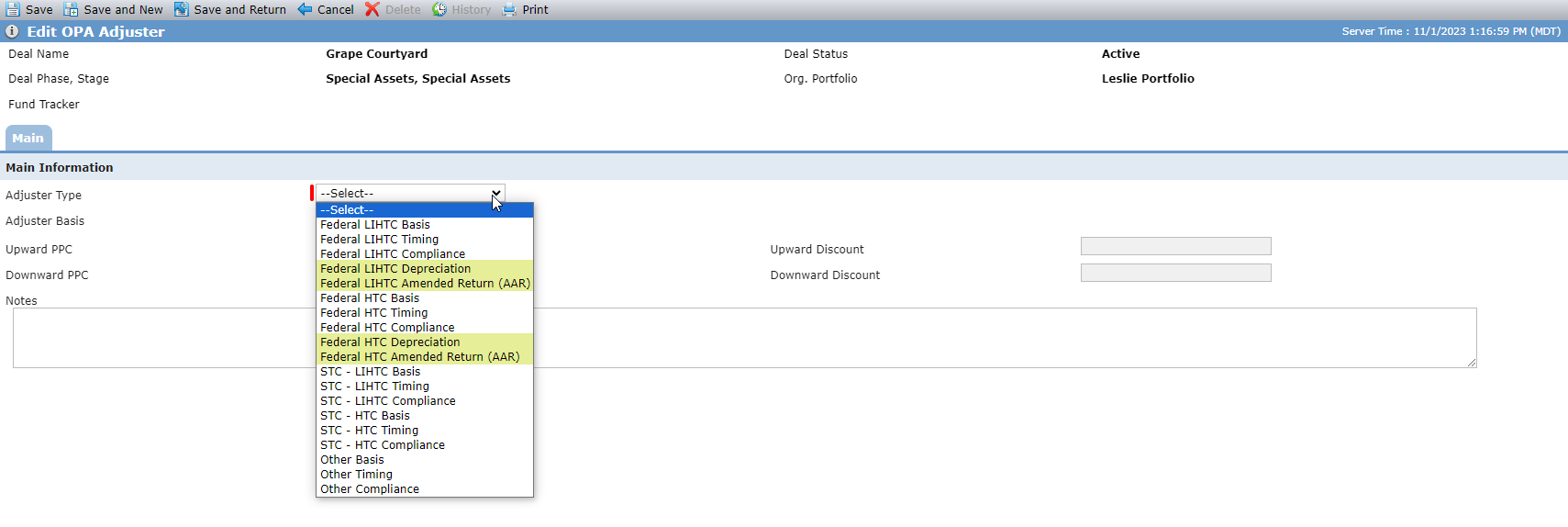Viewport: 1568px width, 527px height.
Task: Click Save and Return text button
Action: [240, 9]
